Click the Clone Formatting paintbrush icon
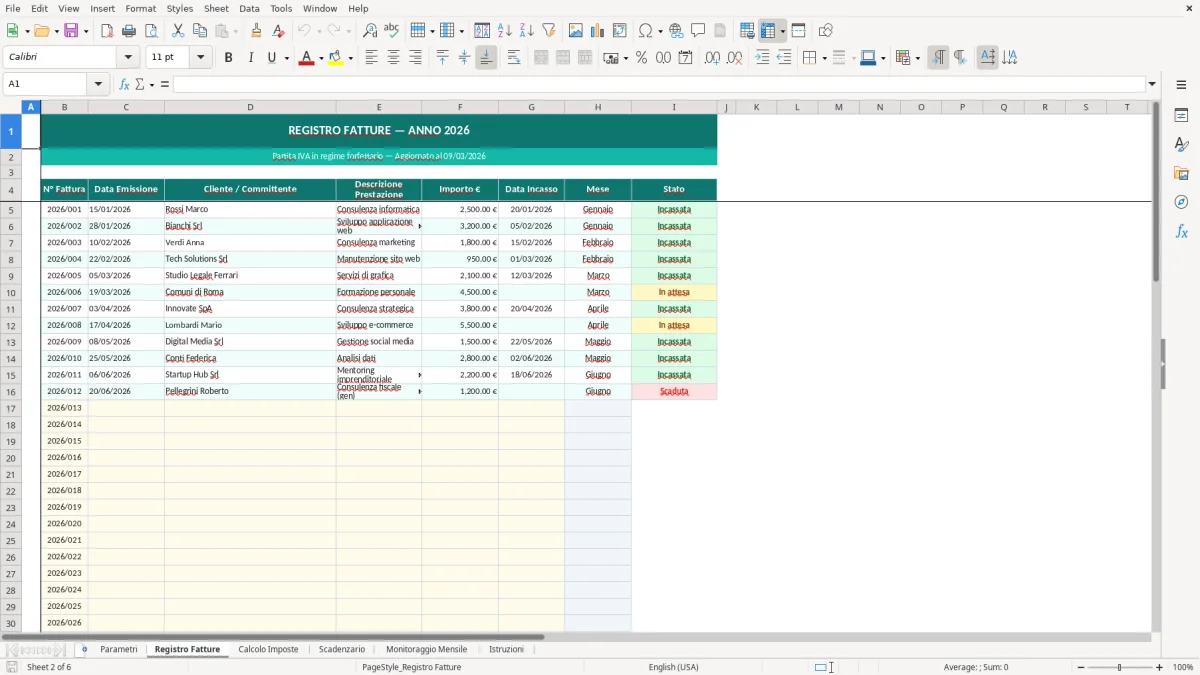The height and width of the screenshot is (675, 1200). [x=256, y=31]
